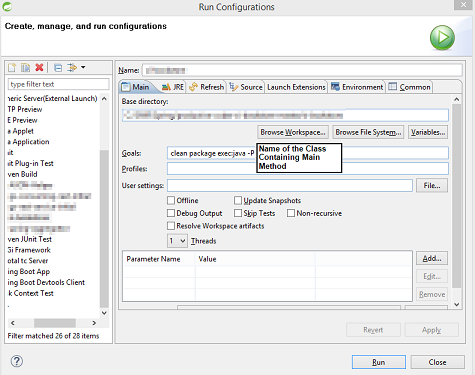The width and height of the screenshot is (475, 375).
Task: Click the type filter text field
Action: (x=58, y=84)
